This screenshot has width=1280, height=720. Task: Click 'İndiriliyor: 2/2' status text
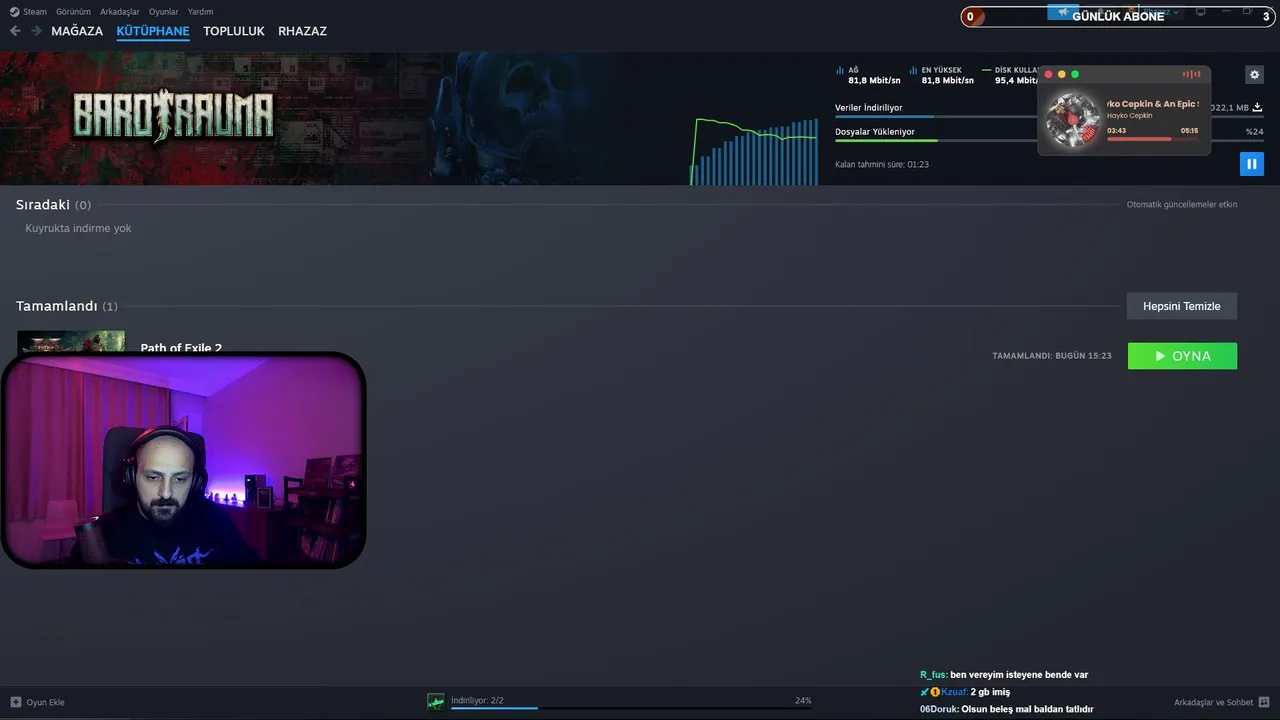(x=477, y=700)
